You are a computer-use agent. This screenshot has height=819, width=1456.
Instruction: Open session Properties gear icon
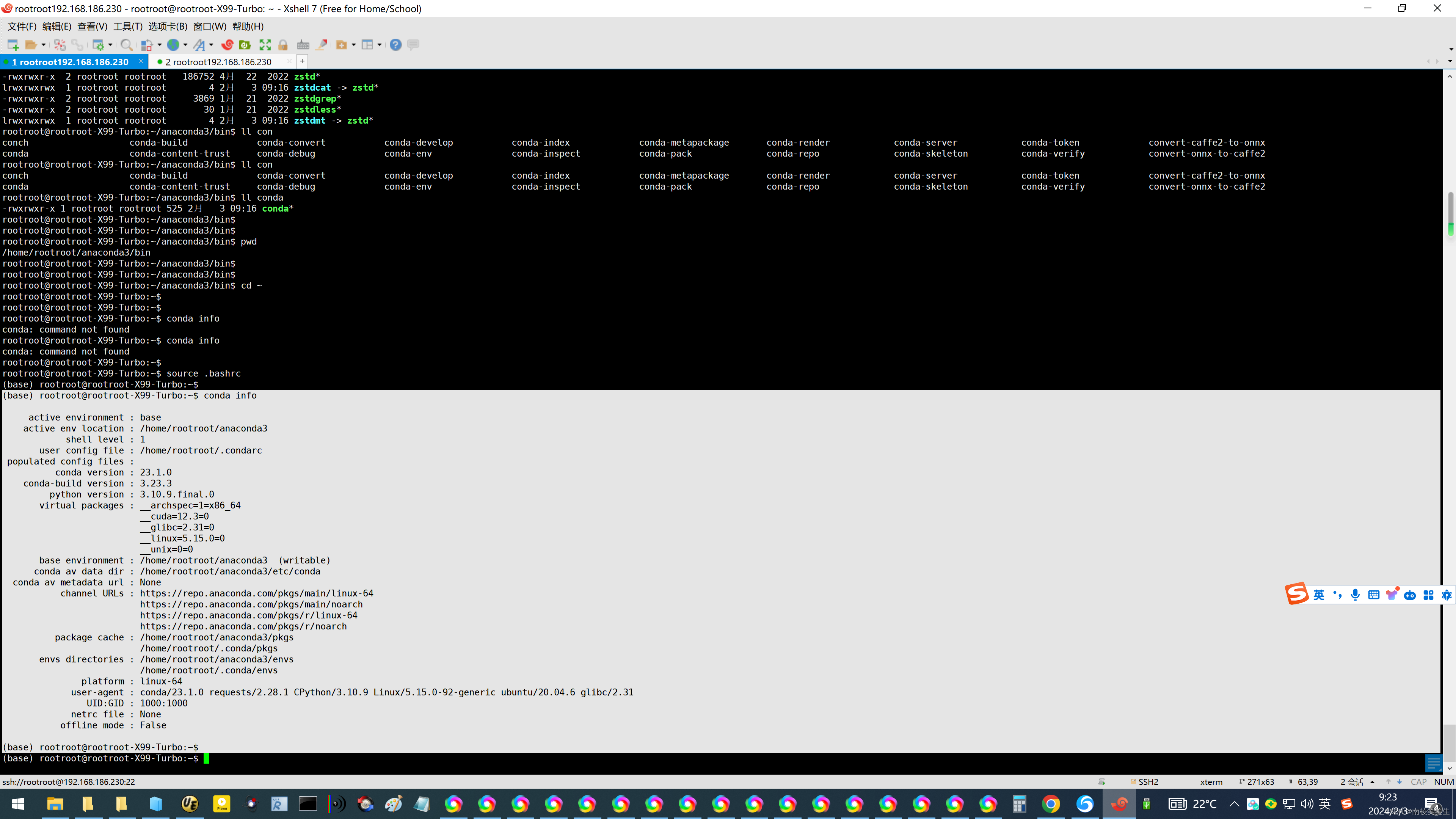pos(98,45)
